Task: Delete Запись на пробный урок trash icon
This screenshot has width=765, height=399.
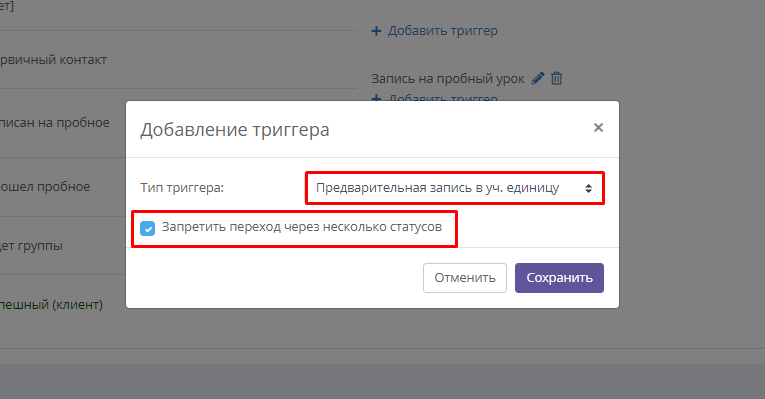Action: coord(557,78)
